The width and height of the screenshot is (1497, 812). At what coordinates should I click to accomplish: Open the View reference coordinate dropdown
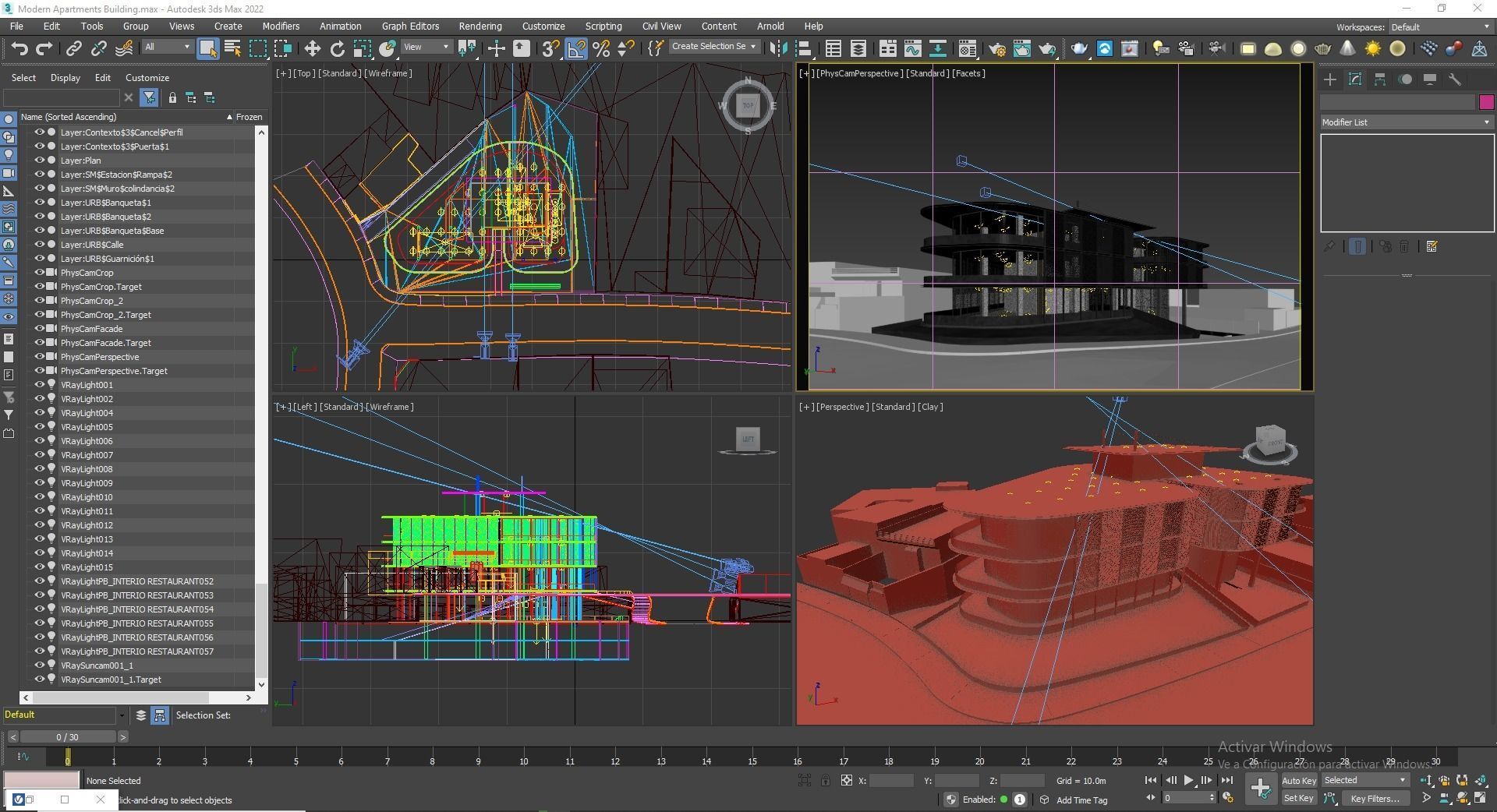click(426, 47)
